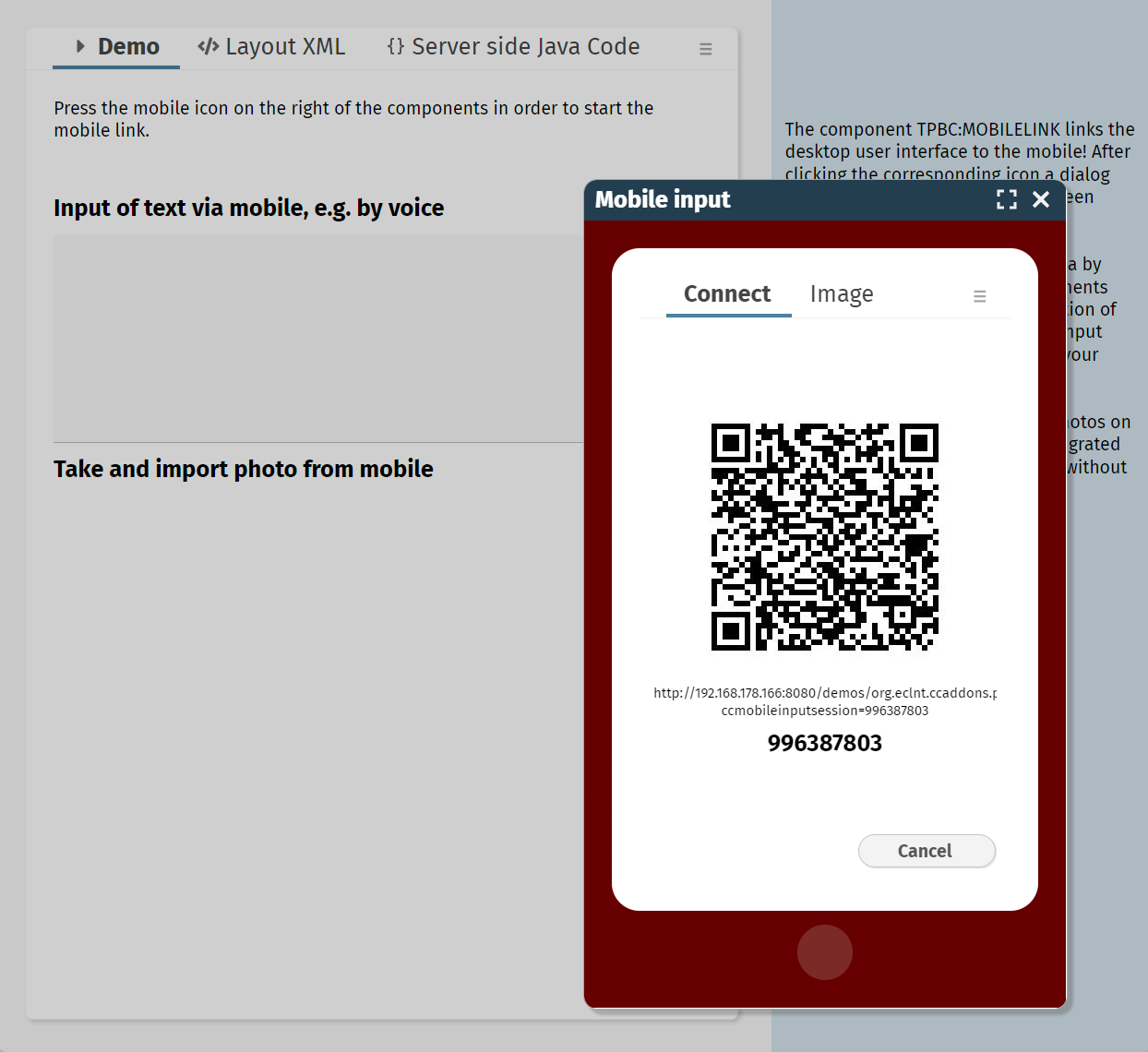Click the Mobile input dialog title bar

(784, 200)
